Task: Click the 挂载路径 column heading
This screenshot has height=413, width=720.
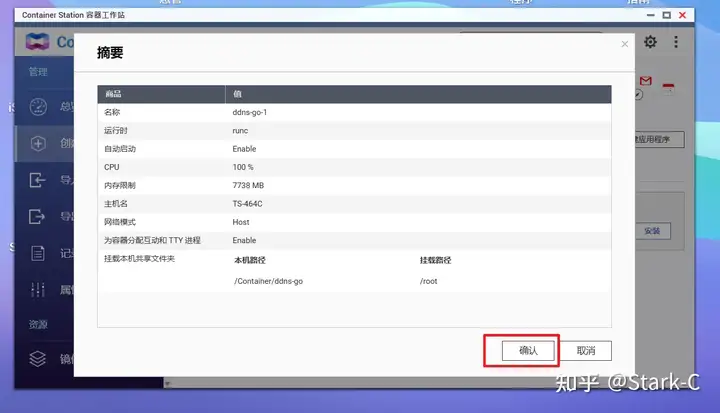Action: click(435, 260)
